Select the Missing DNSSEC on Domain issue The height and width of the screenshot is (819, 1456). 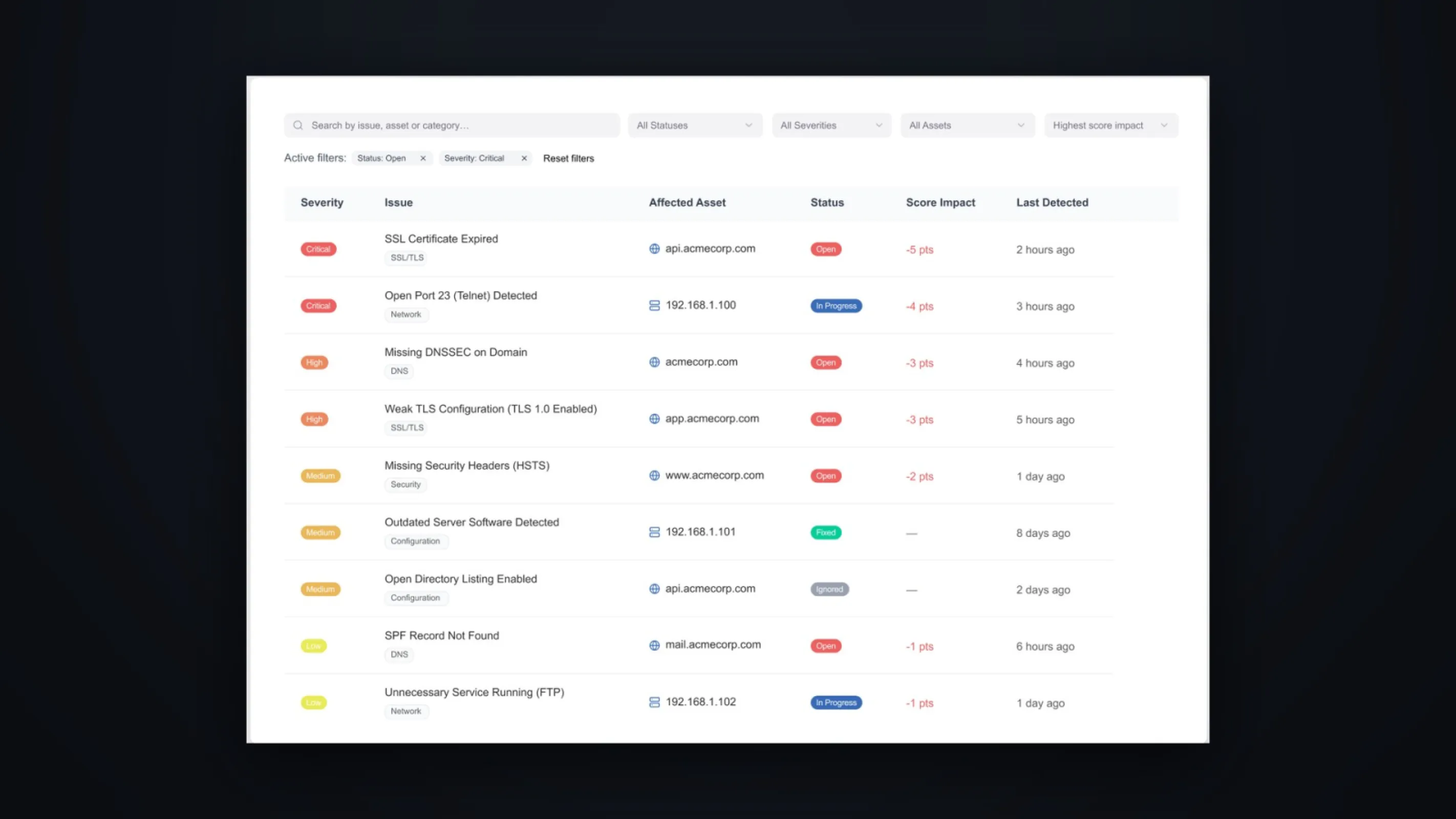point(456,352)
